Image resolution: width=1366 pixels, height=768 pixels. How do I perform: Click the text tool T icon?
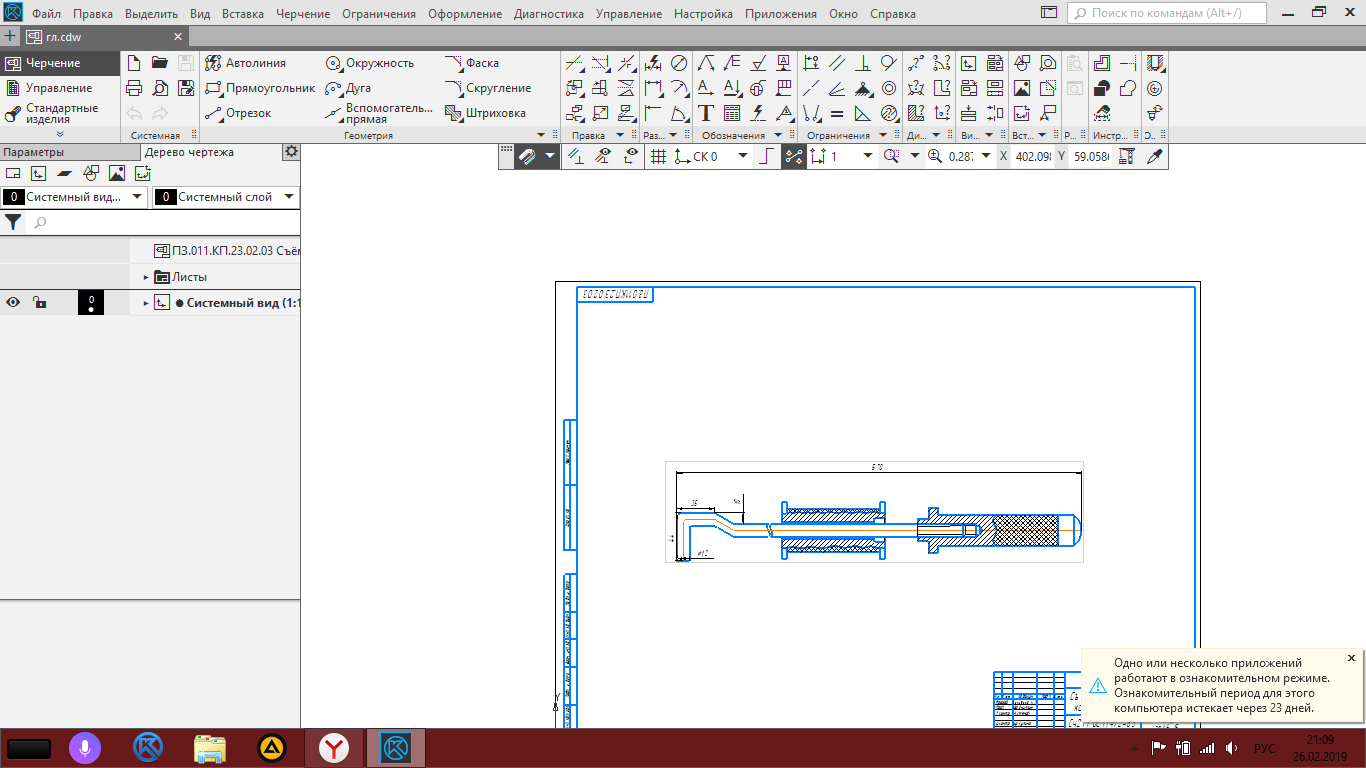pyautogui.click(x=706, y=113)
